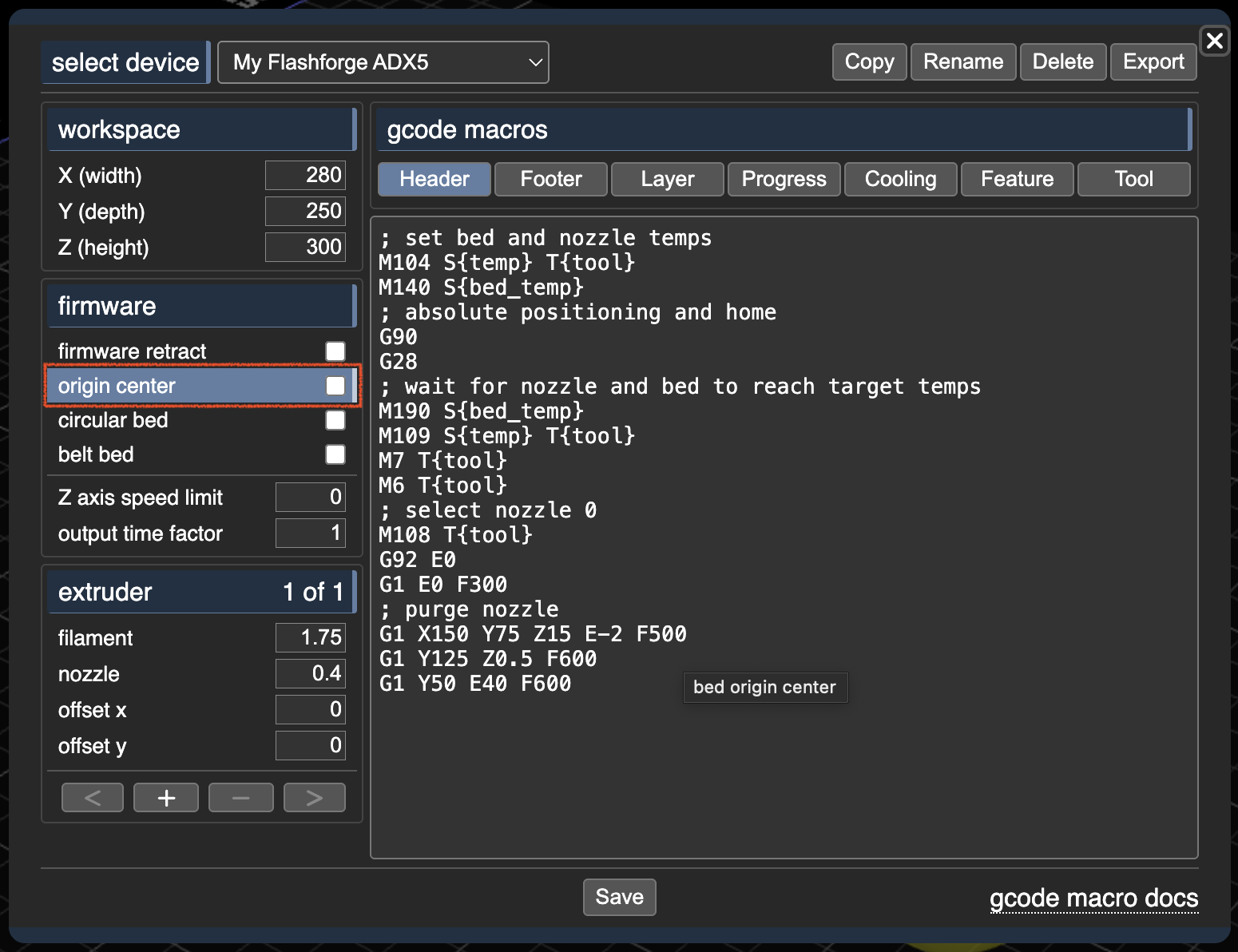1238x952 pixels.
Task: Remove extruder using the minus button
Action: click(240, 797)
